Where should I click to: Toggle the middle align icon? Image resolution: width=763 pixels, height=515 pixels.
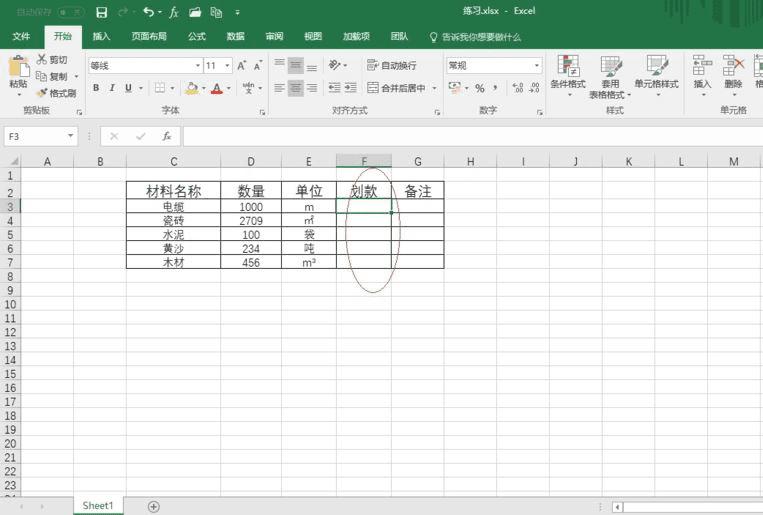click(295, 65)
